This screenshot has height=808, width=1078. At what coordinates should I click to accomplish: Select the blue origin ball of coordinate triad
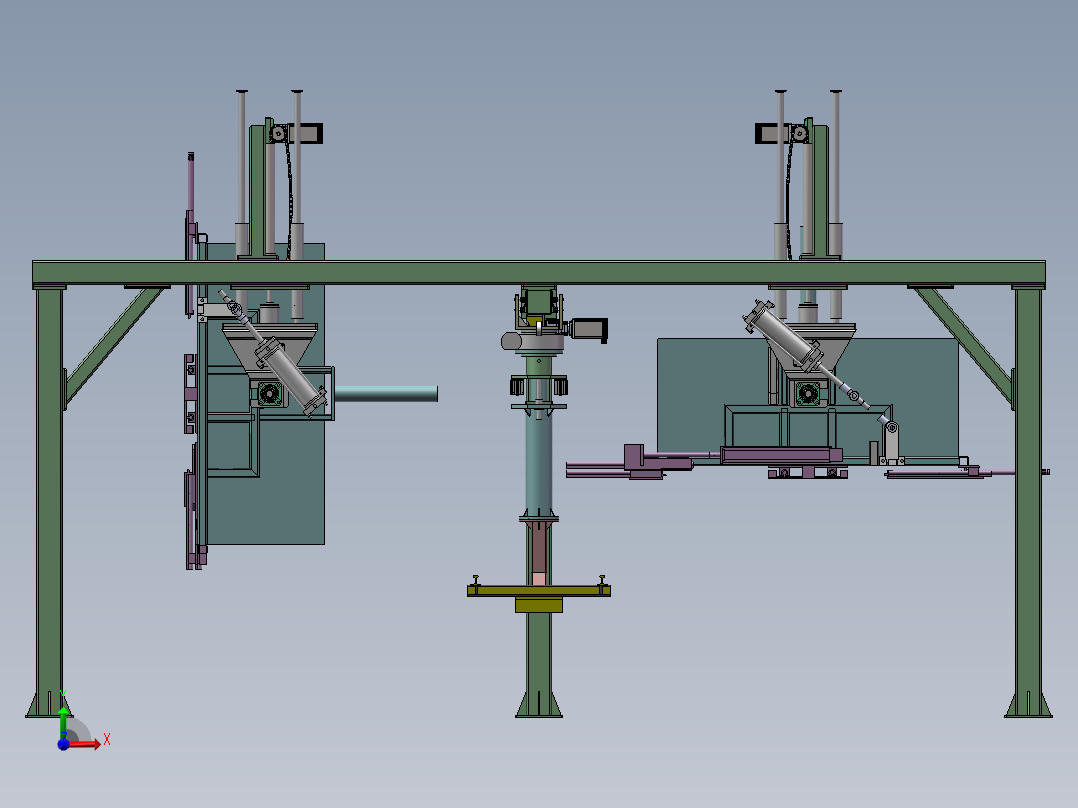click(64, 744)
